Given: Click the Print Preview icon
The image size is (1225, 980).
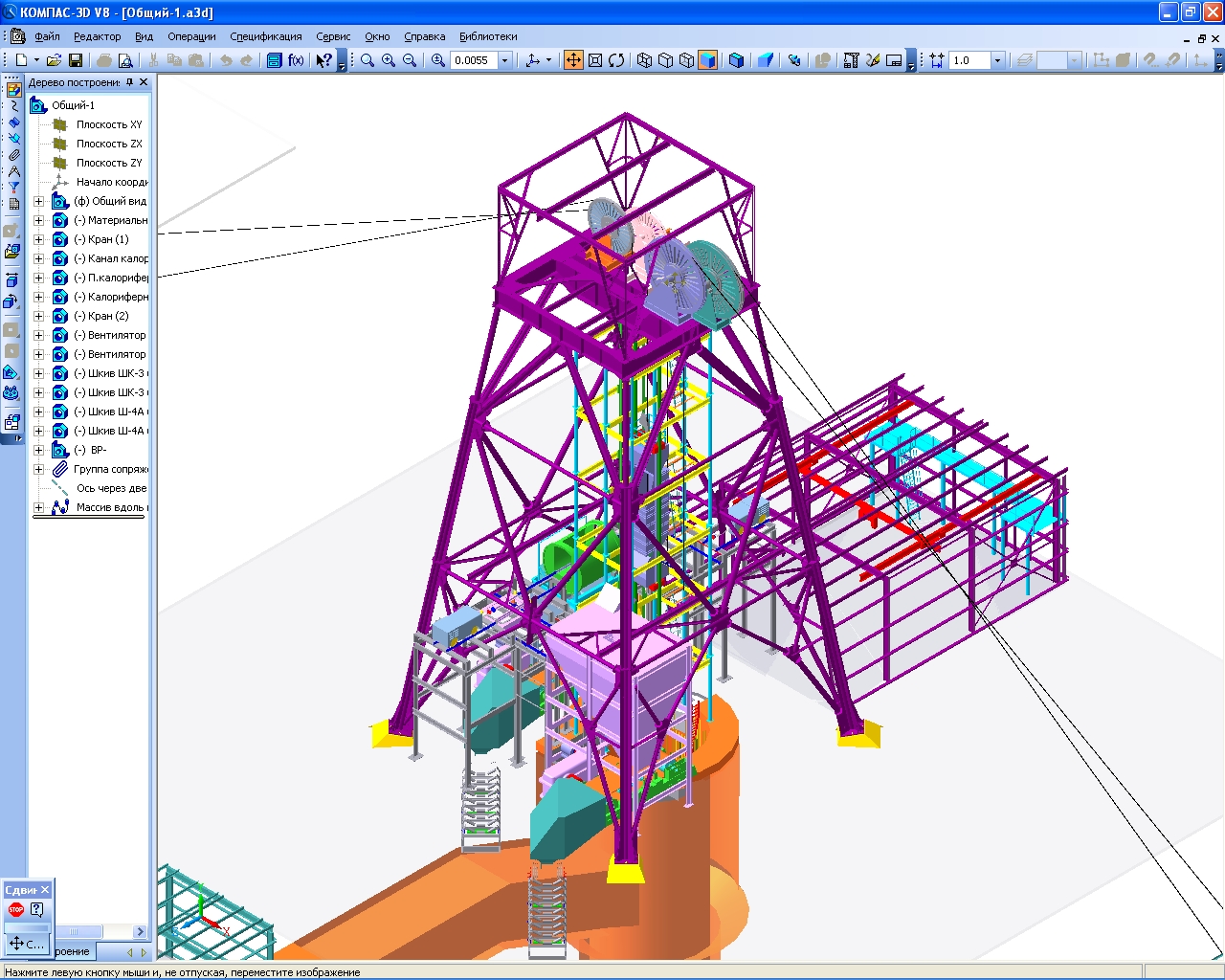Looking at the screenshot, I should (x=125, y=60).
